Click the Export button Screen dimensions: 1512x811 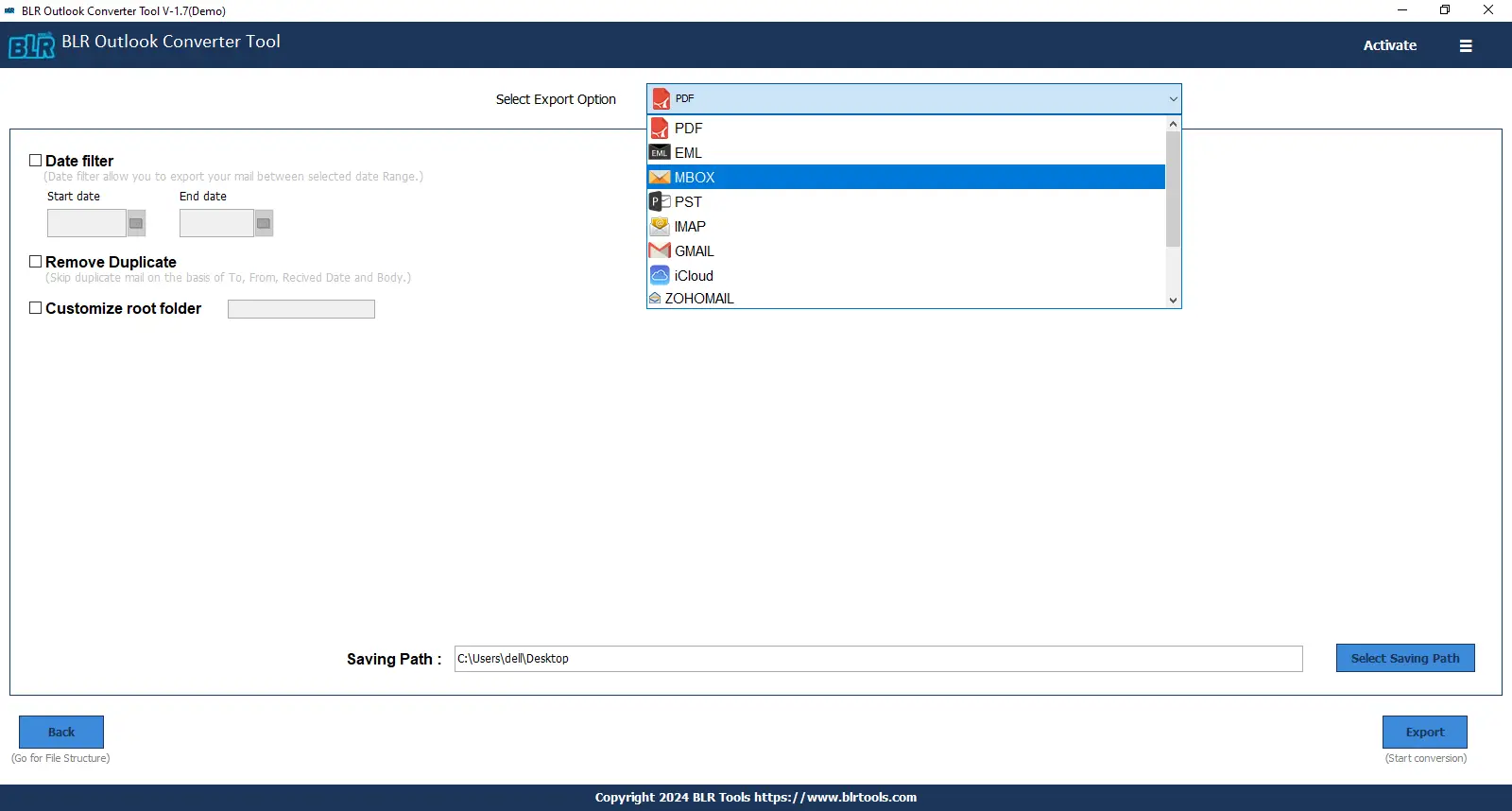pyautogui.click(x=1425, y=732)
